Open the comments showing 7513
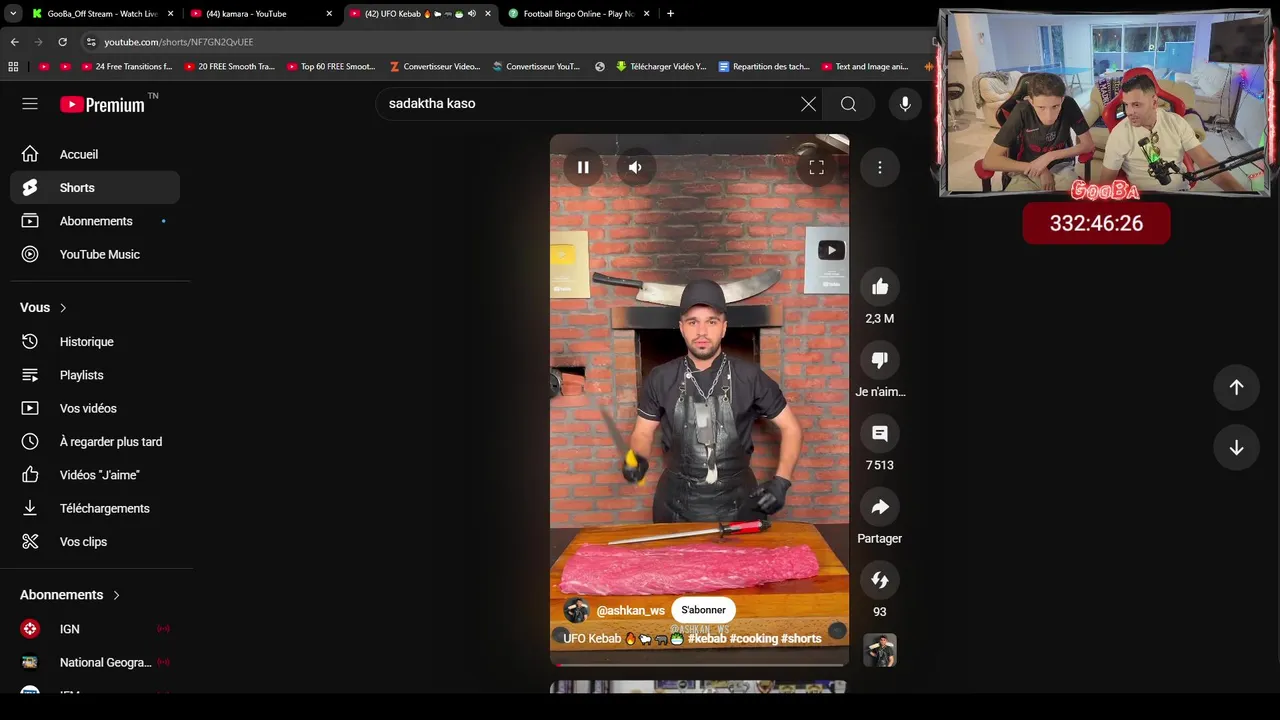The width and height of the screenshot is (1280, 720). (880, 434)
